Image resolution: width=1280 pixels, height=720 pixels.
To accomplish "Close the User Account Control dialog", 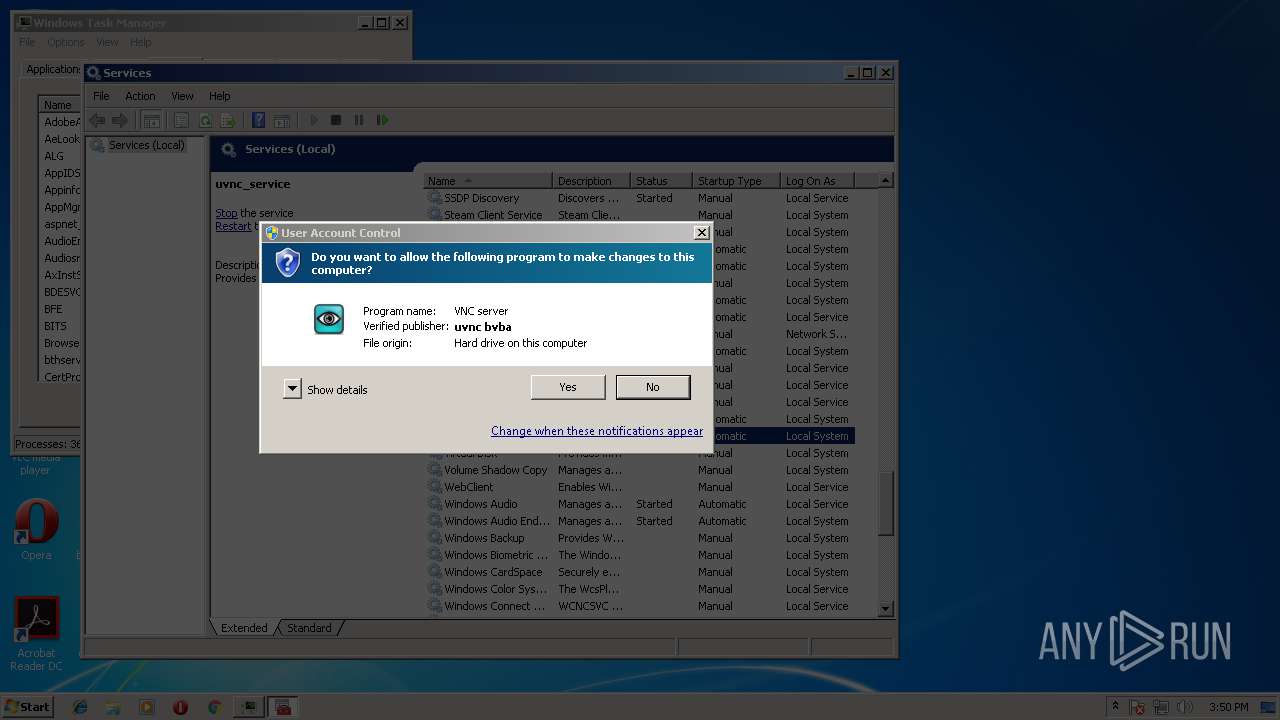I will tap(702, 232).
